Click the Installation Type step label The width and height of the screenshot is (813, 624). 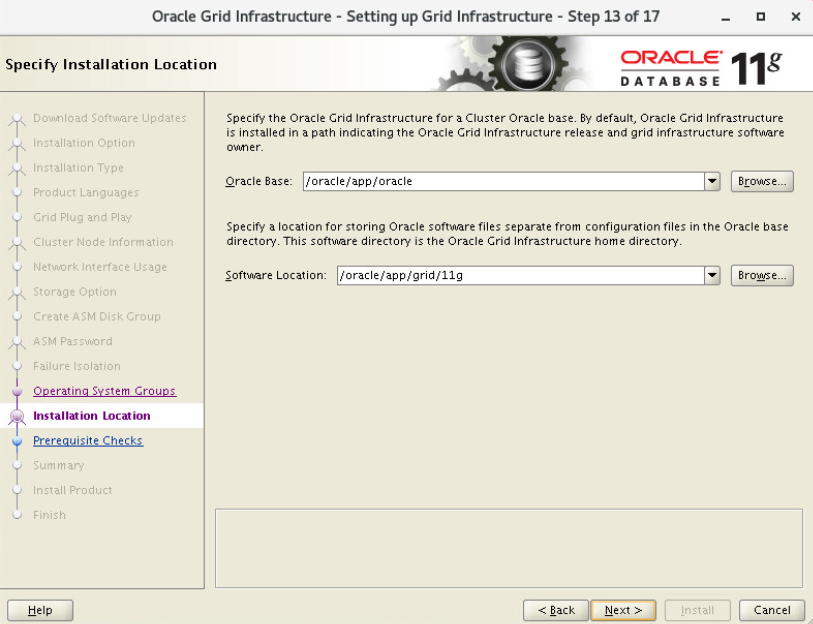coord(78,168)
